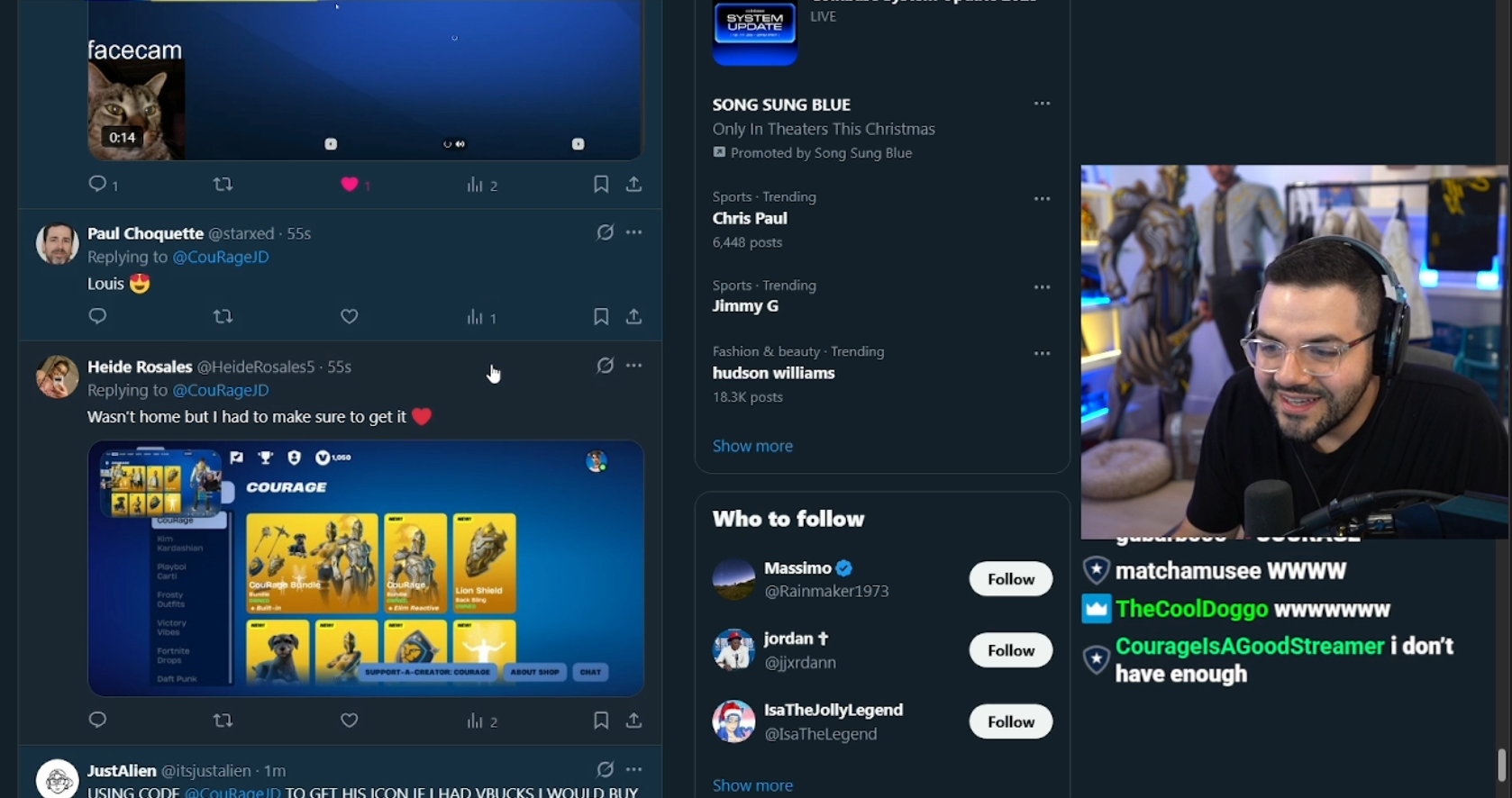This screenshot has height=798, width=1512.
Task: Bookmark the facecam video post
Action: coord(601,185)
